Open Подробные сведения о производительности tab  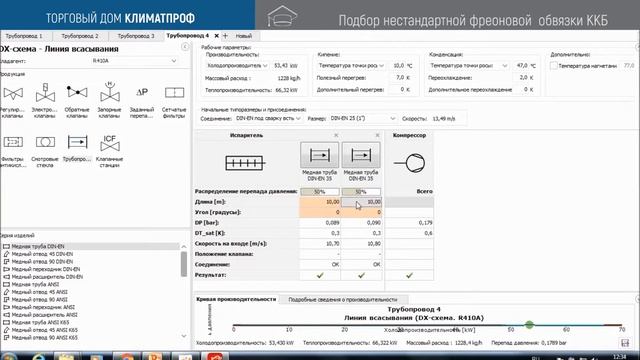343,300
